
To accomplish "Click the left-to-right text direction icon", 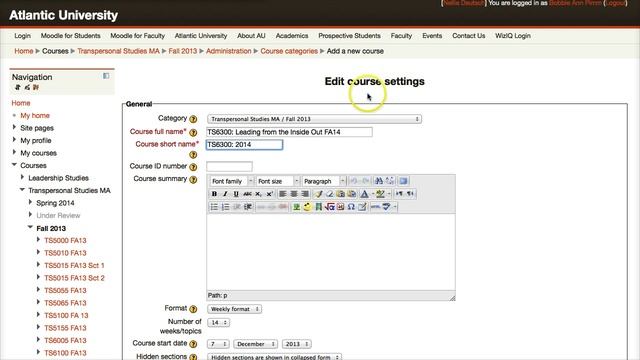I will (399, 194).
